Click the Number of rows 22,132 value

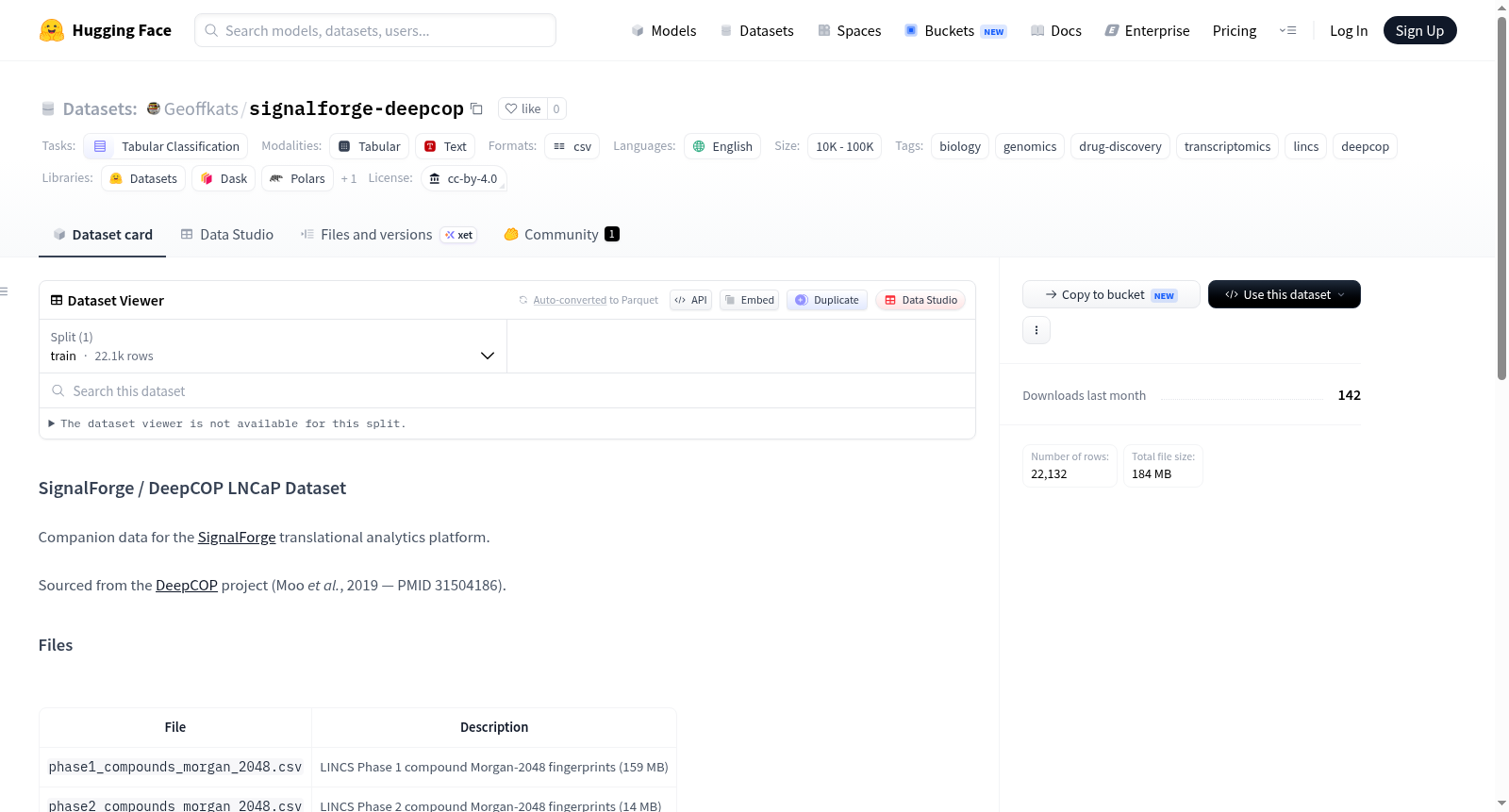1049,474
